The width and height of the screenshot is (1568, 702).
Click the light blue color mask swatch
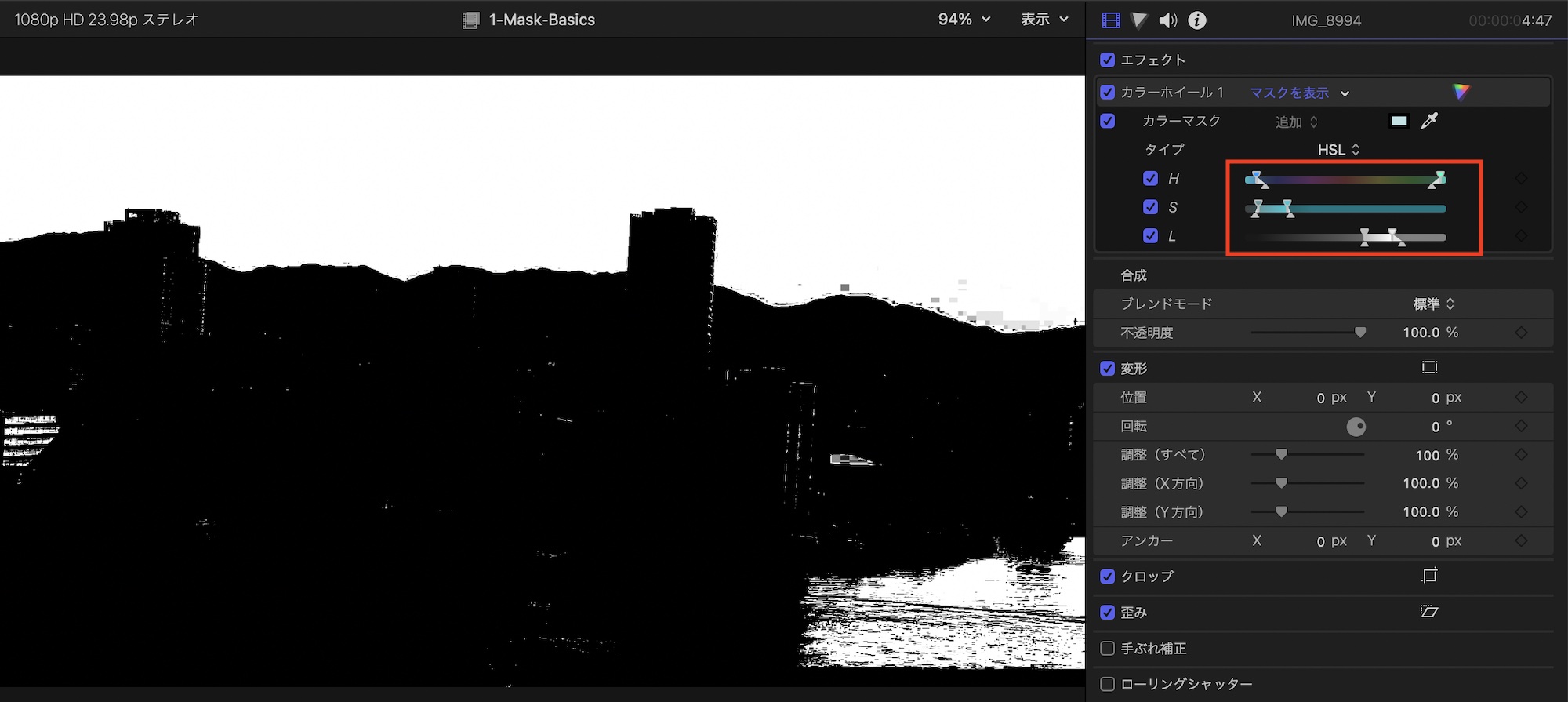click(x=1399, y=121)
